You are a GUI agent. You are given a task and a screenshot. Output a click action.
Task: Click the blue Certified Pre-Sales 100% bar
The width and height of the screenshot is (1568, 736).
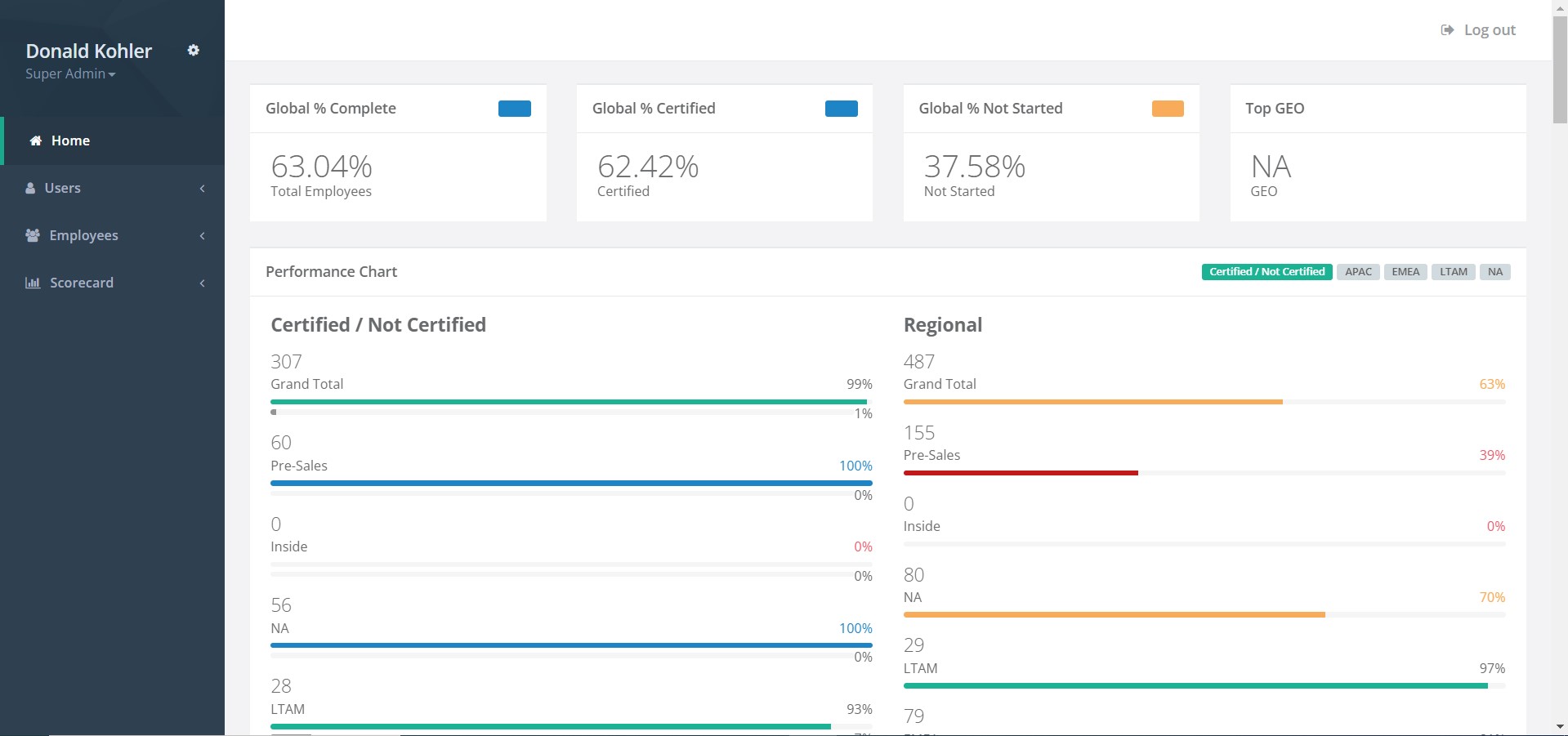click(x=571, y=483)
